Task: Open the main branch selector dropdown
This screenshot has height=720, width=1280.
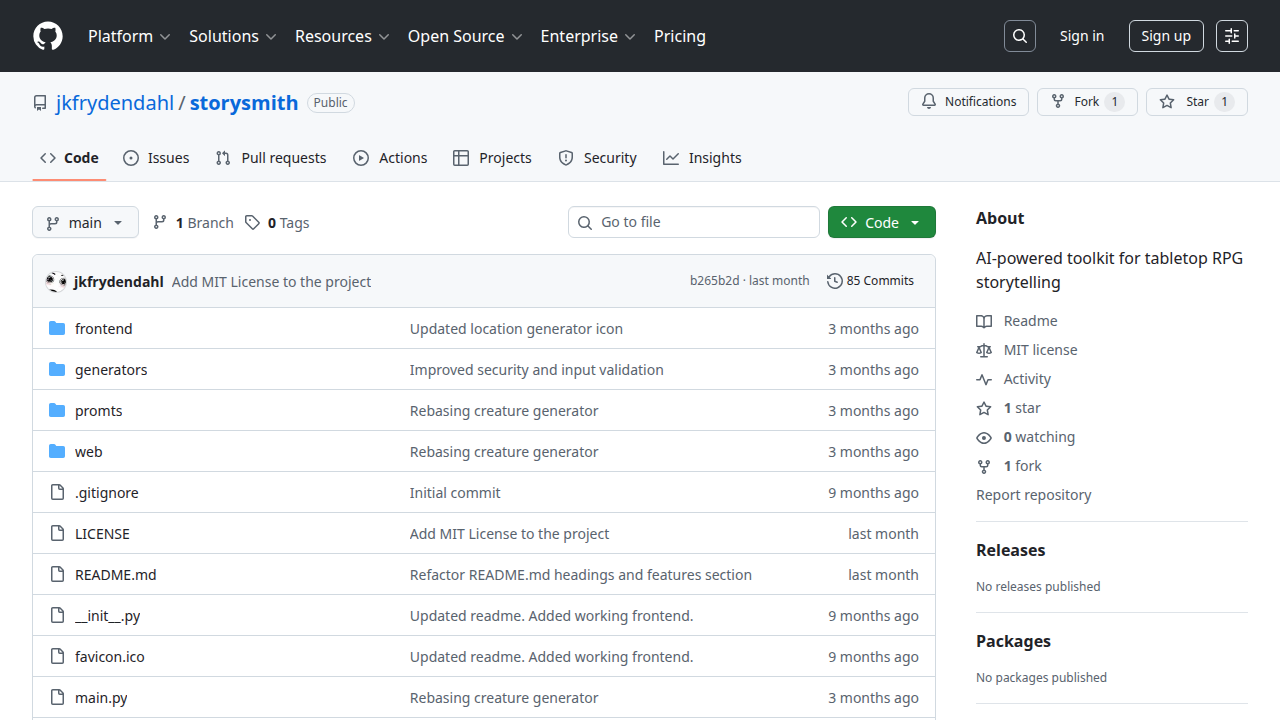Action: click(85, 222)
